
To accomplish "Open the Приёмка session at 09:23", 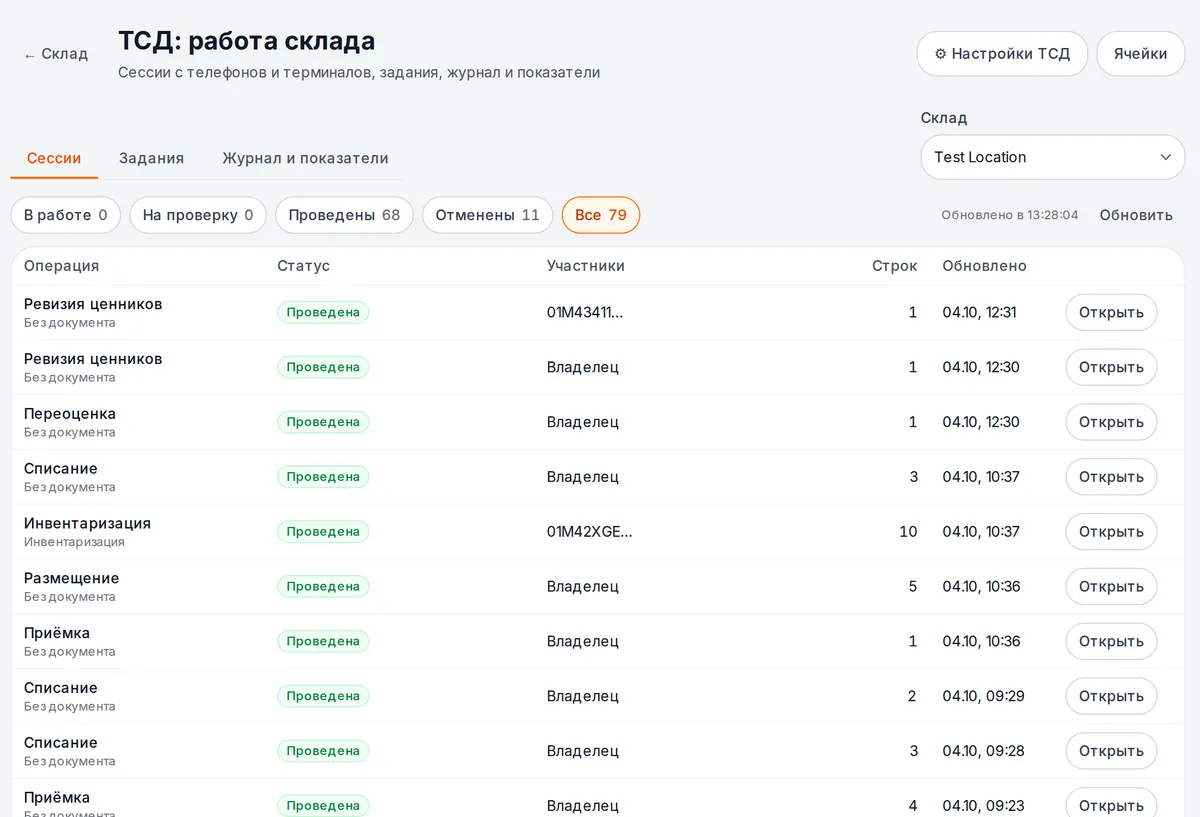I will point(1111,803).
